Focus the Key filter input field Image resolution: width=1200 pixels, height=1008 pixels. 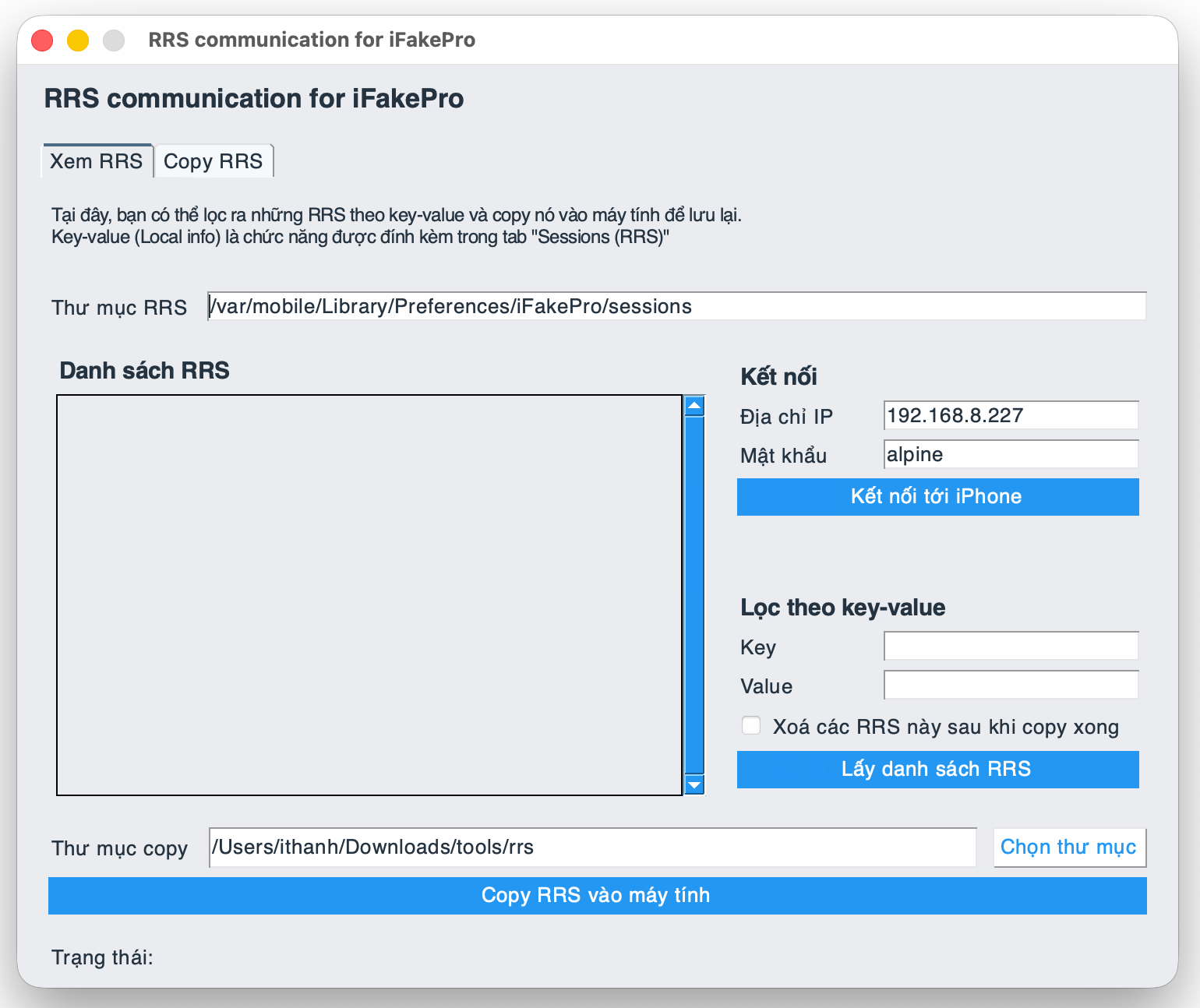tap(1011, 646)
